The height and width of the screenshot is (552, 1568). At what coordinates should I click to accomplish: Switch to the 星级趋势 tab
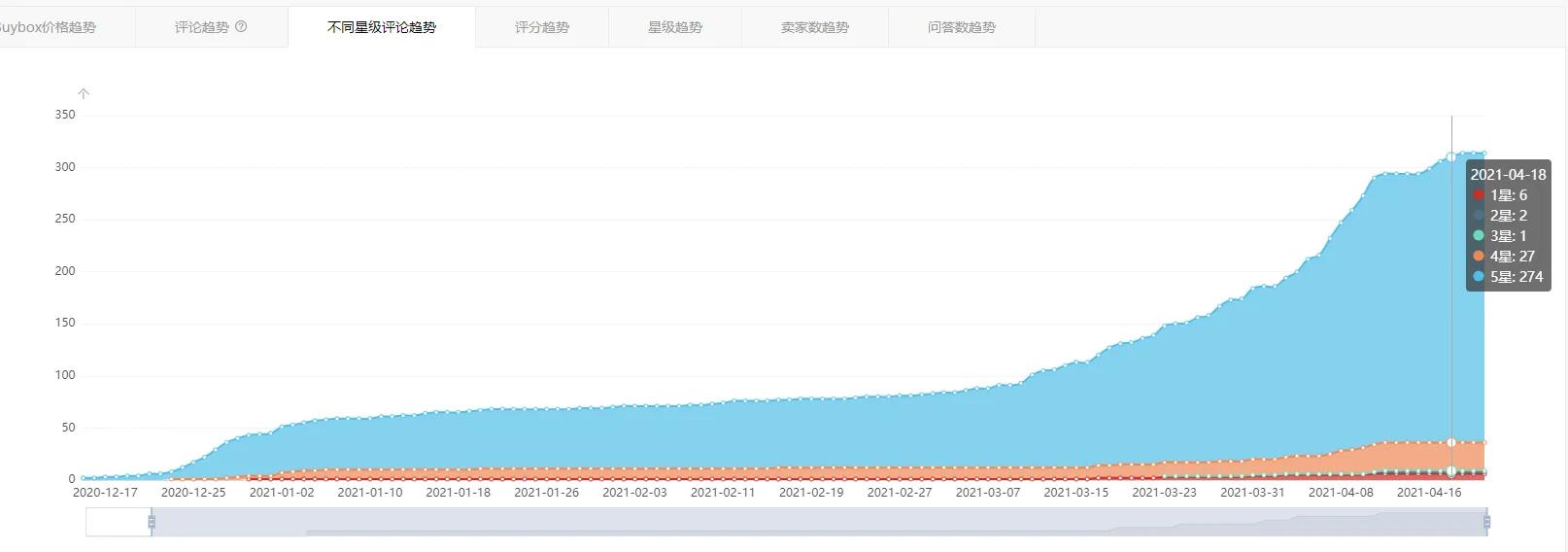pyautogui.click(x=675, y=27)
